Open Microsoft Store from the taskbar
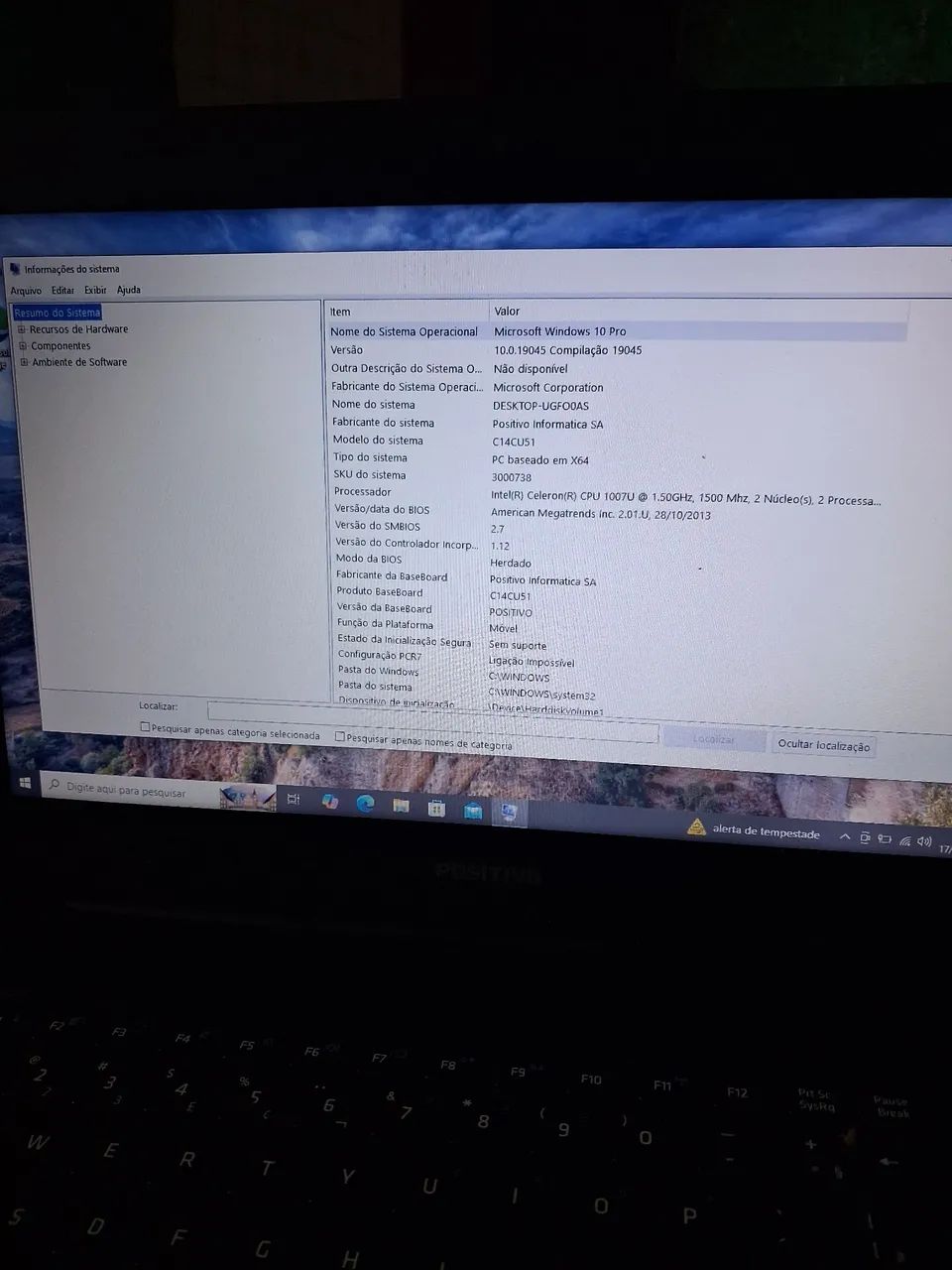952x1270 pixels. click(436, 809)
